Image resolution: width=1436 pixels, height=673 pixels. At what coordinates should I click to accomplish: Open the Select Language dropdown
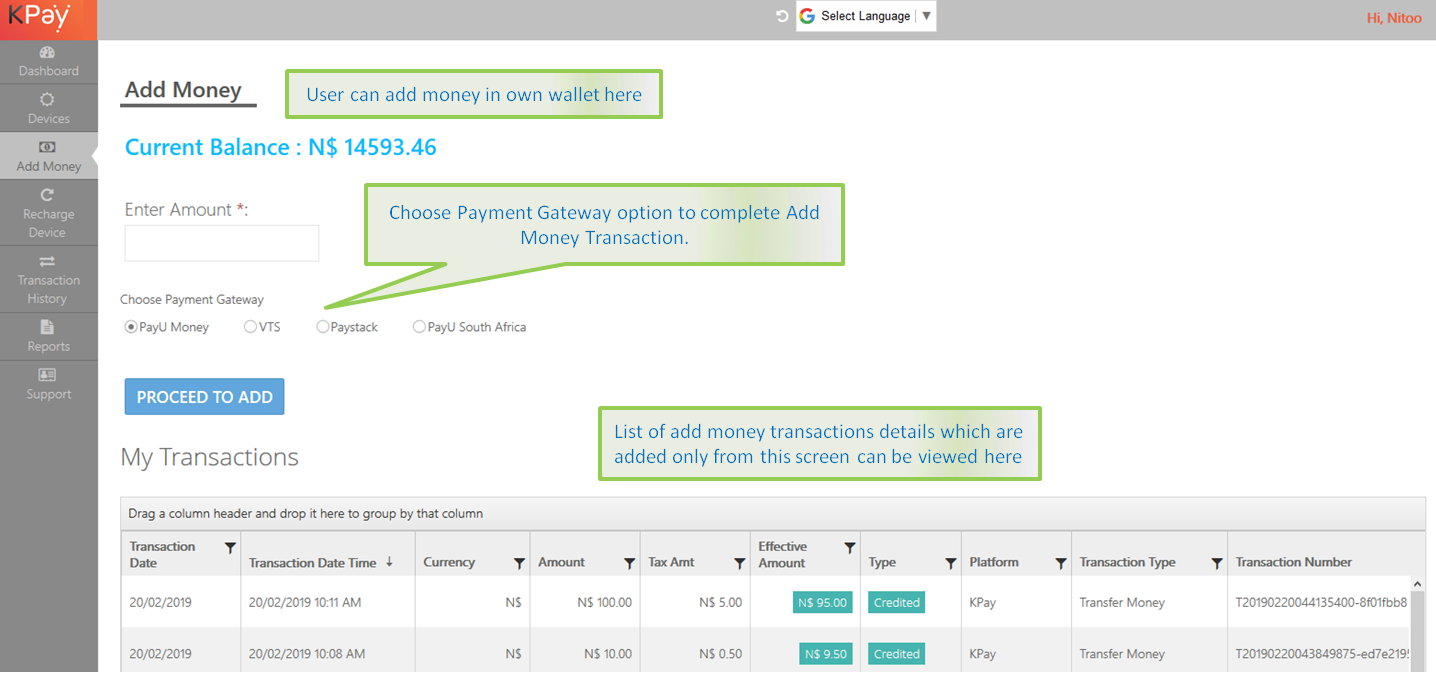[866, 16]
